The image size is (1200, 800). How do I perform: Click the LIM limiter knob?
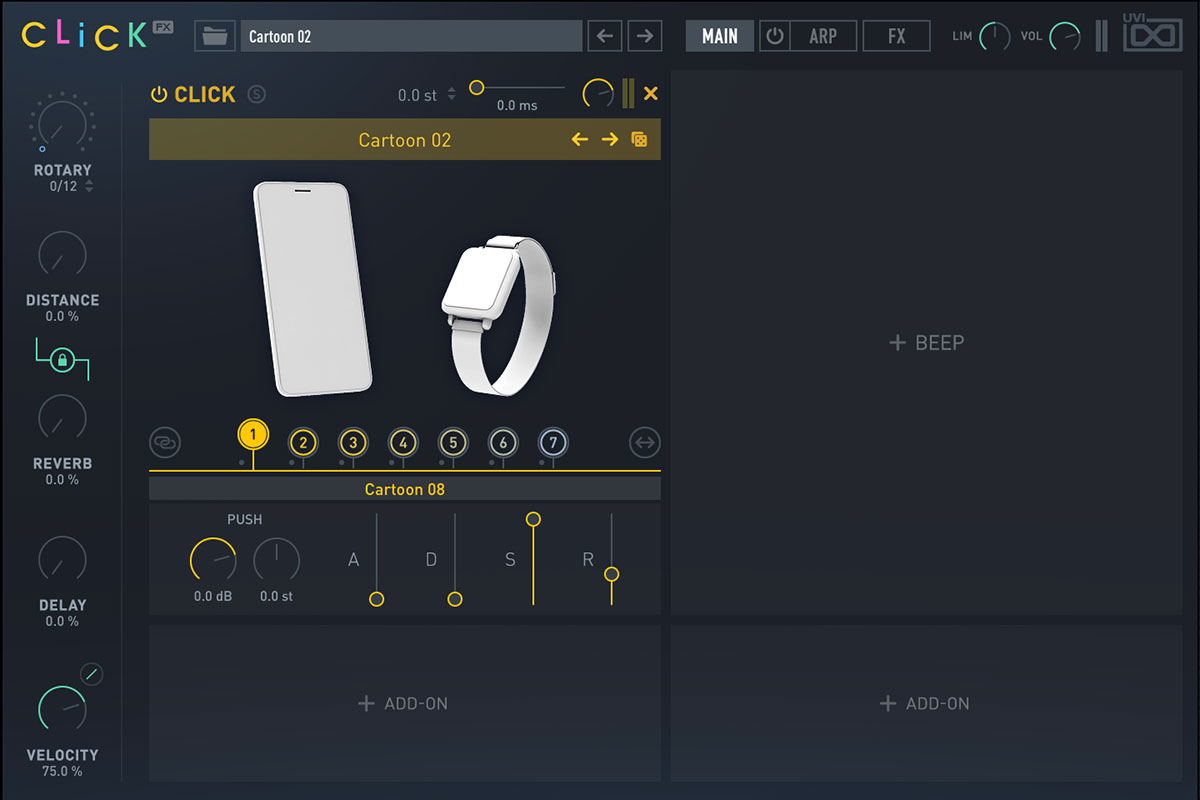(994, 37)
